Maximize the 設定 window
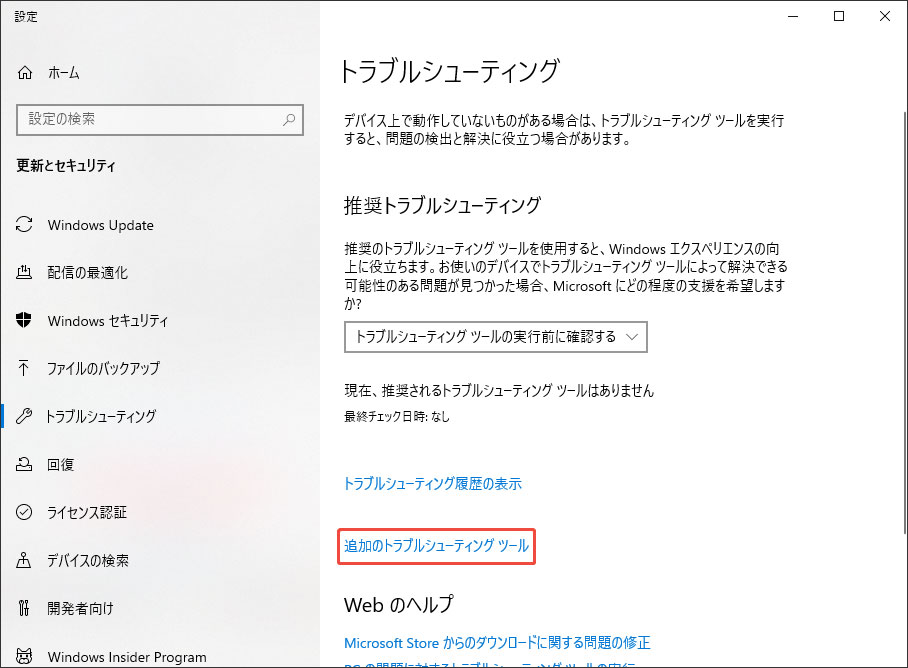The width and height of the screenshot is (908, 668). (839, 16)
